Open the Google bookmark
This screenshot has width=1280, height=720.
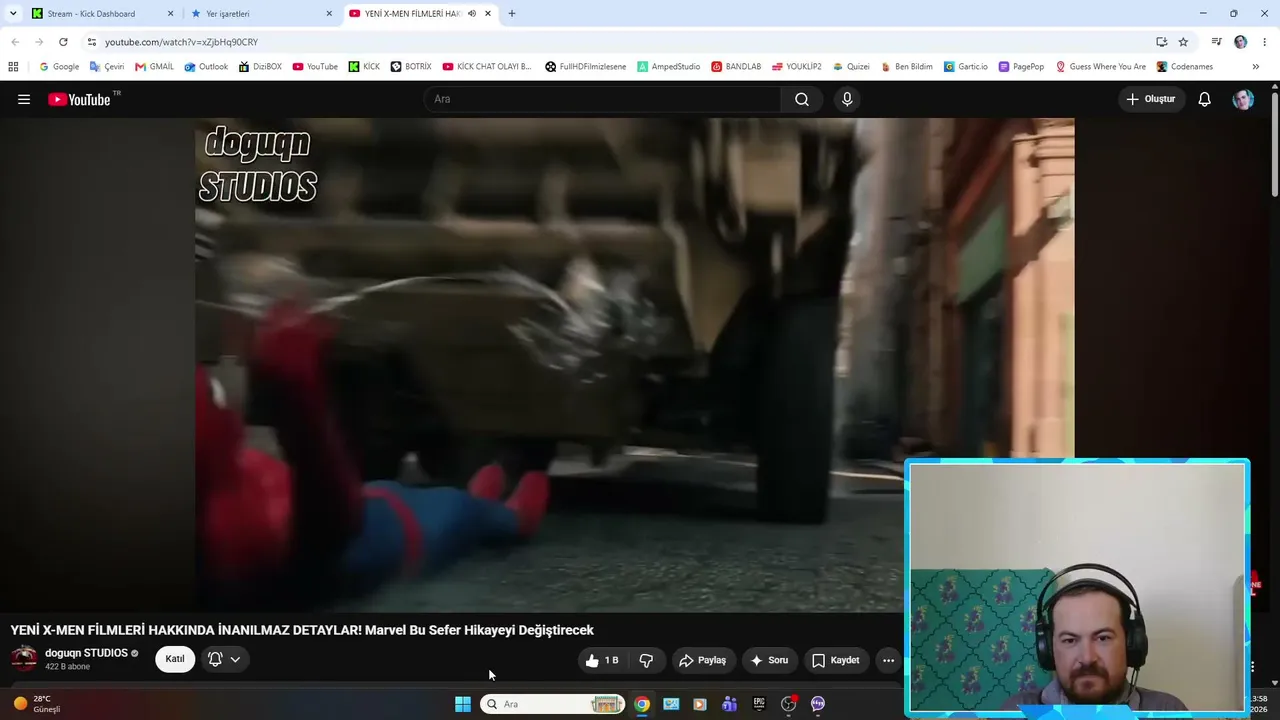coord(59,67)
